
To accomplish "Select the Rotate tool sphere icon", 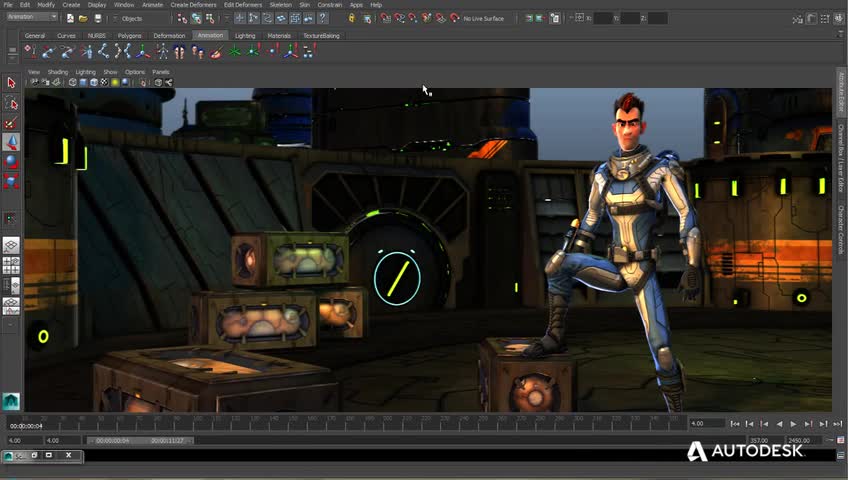I will [x=11, y=161].
